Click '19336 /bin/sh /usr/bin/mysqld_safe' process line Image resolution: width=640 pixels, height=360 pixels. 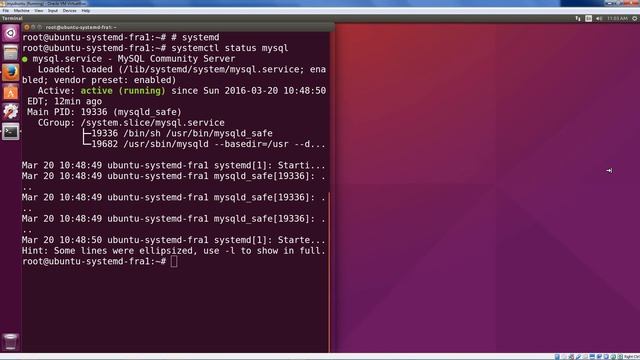pyautogui.click(x=182, y=133)
